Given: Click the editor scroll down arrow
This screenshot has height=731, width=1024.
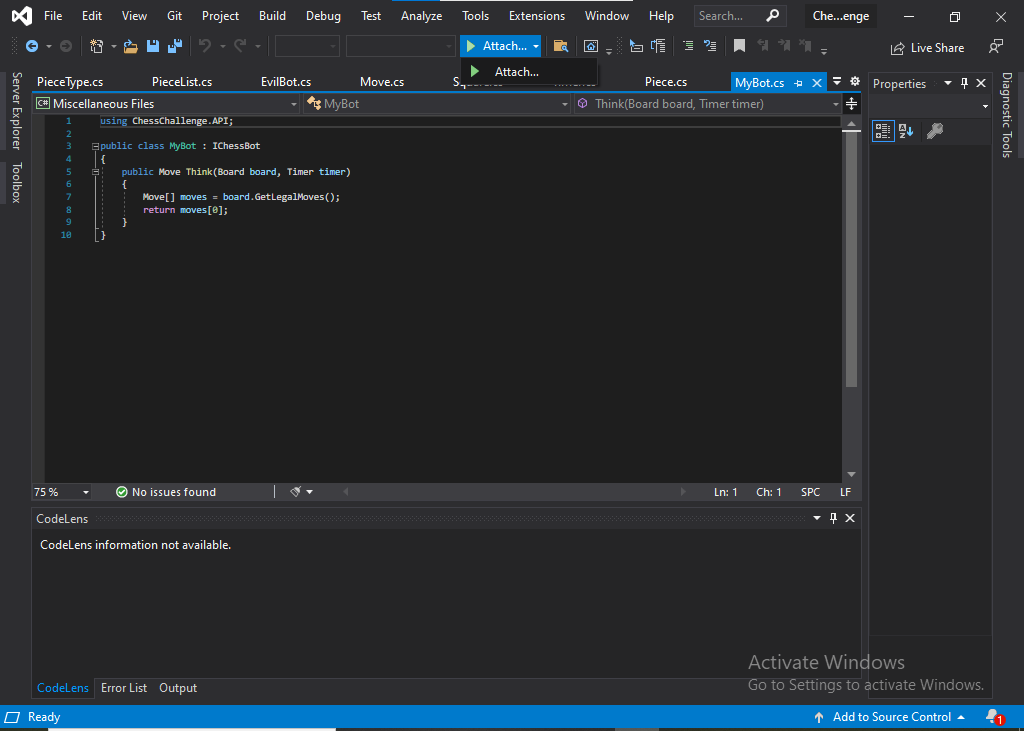Looking at the screenshot, I should click(851, 474).
